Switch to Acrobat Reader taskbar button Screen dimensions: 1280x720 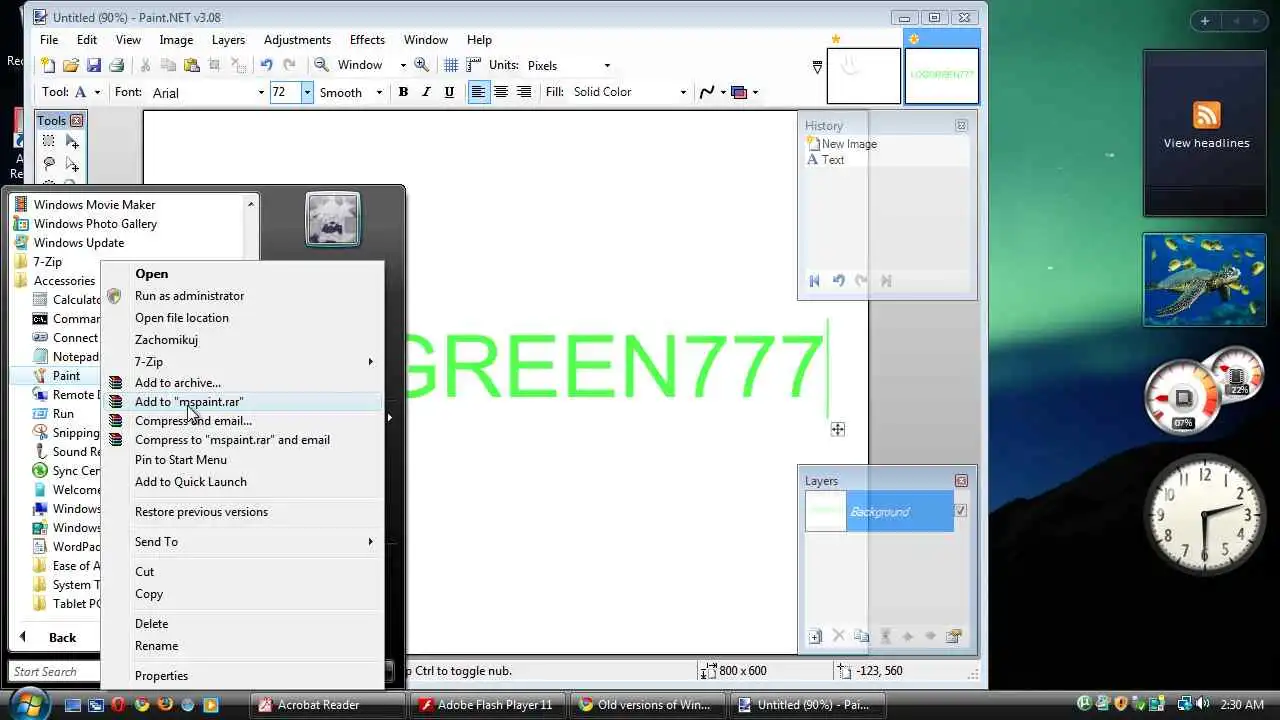[x=327, y=705]
